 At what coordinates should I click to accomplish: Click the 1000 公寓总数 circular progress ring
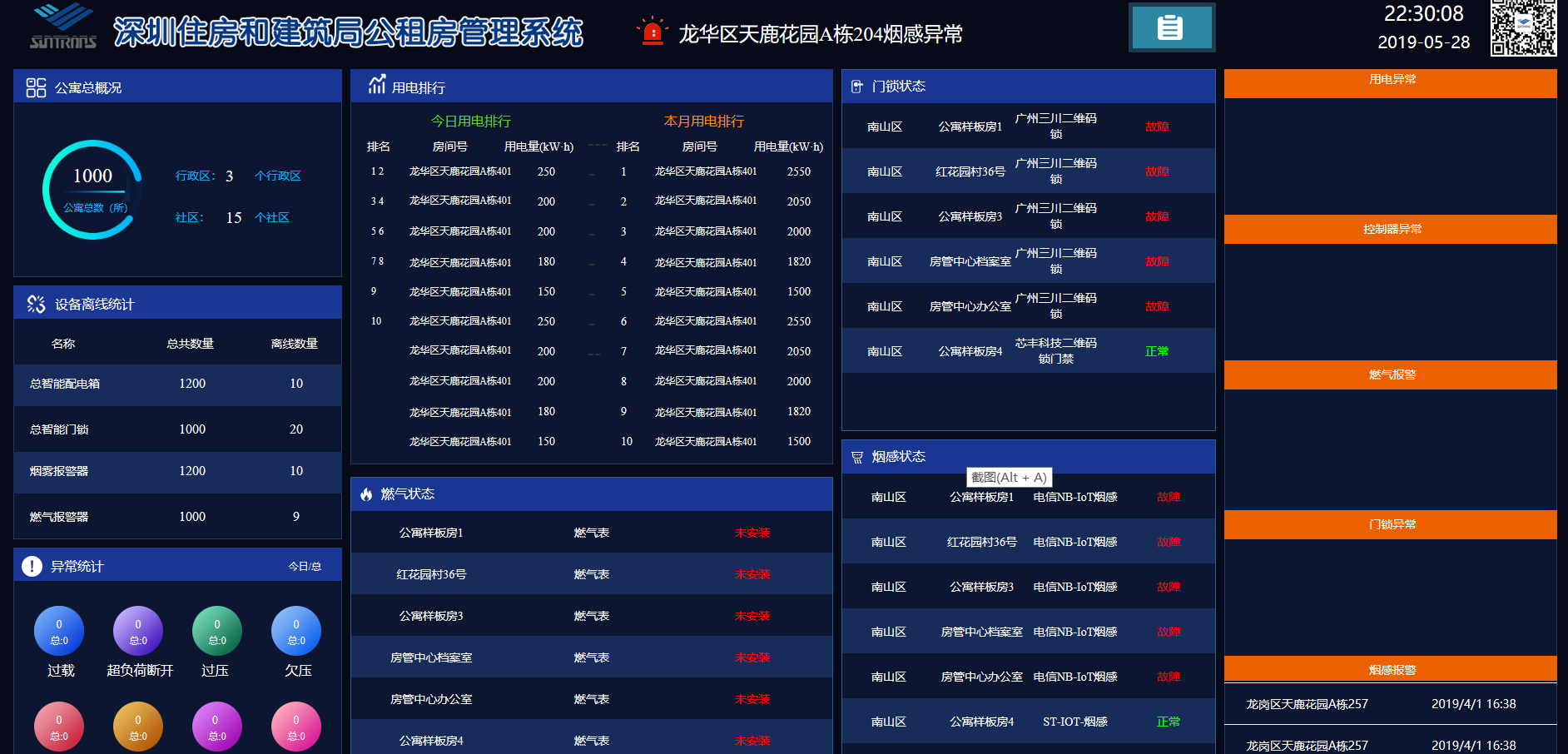(92, 190)
